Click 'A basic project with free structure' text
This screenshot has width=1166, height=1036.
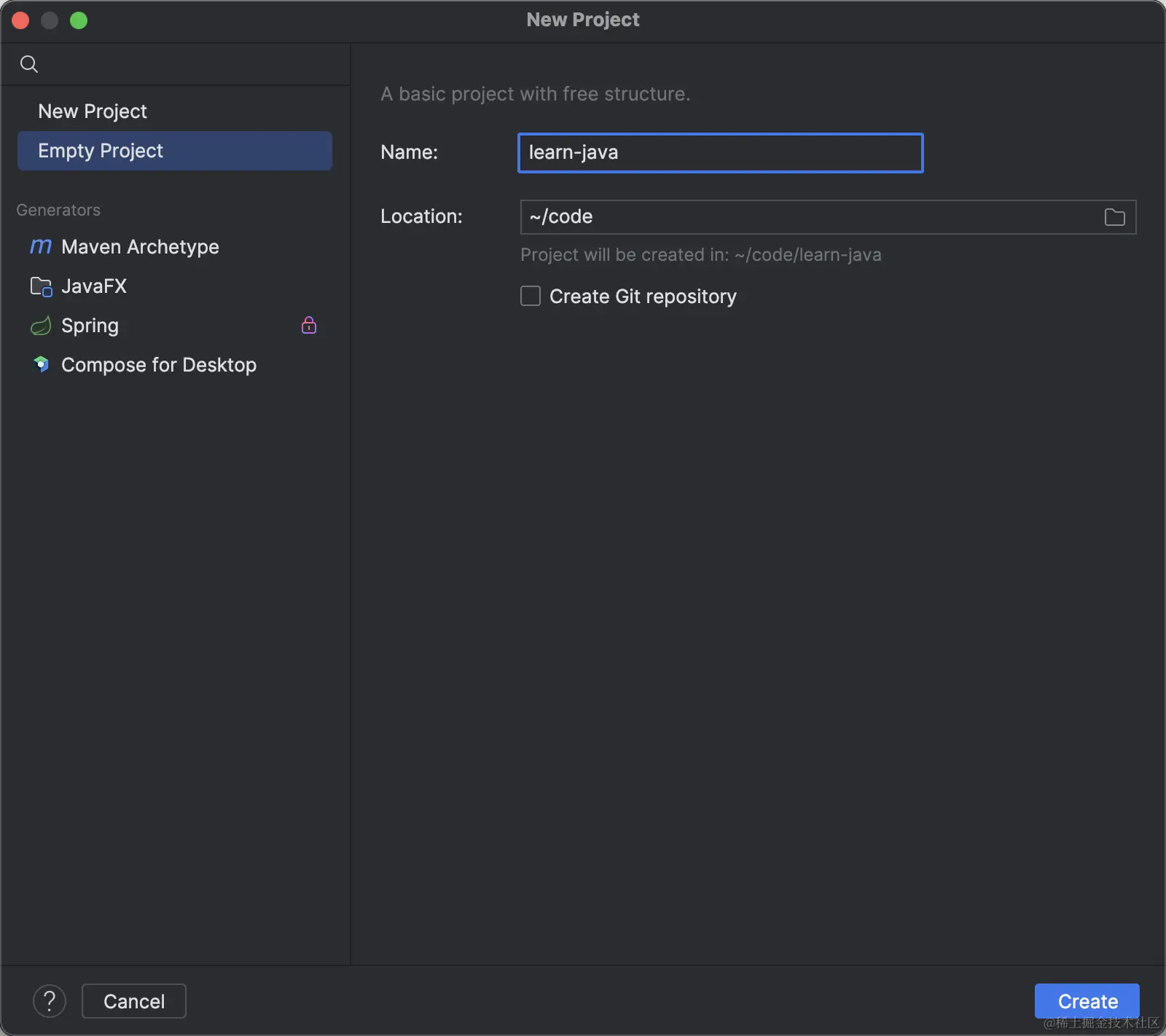[536, 94]
